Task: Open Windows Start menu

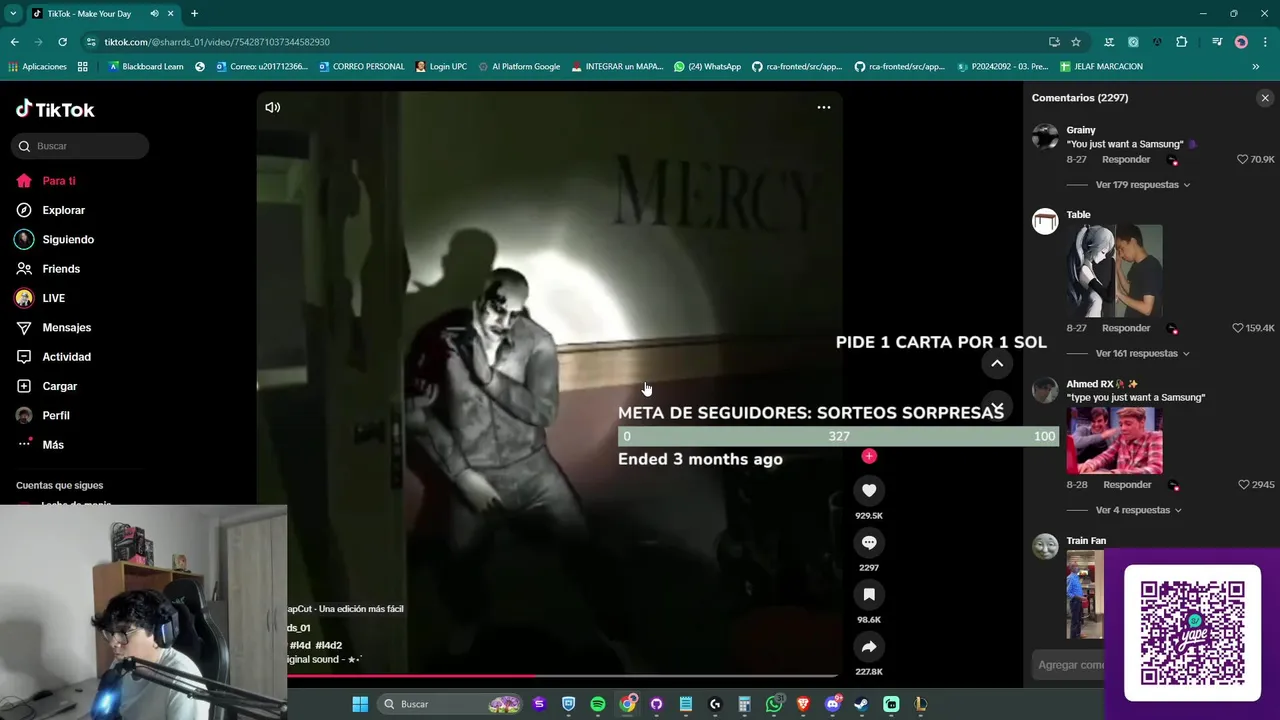Action: point(360,704)
